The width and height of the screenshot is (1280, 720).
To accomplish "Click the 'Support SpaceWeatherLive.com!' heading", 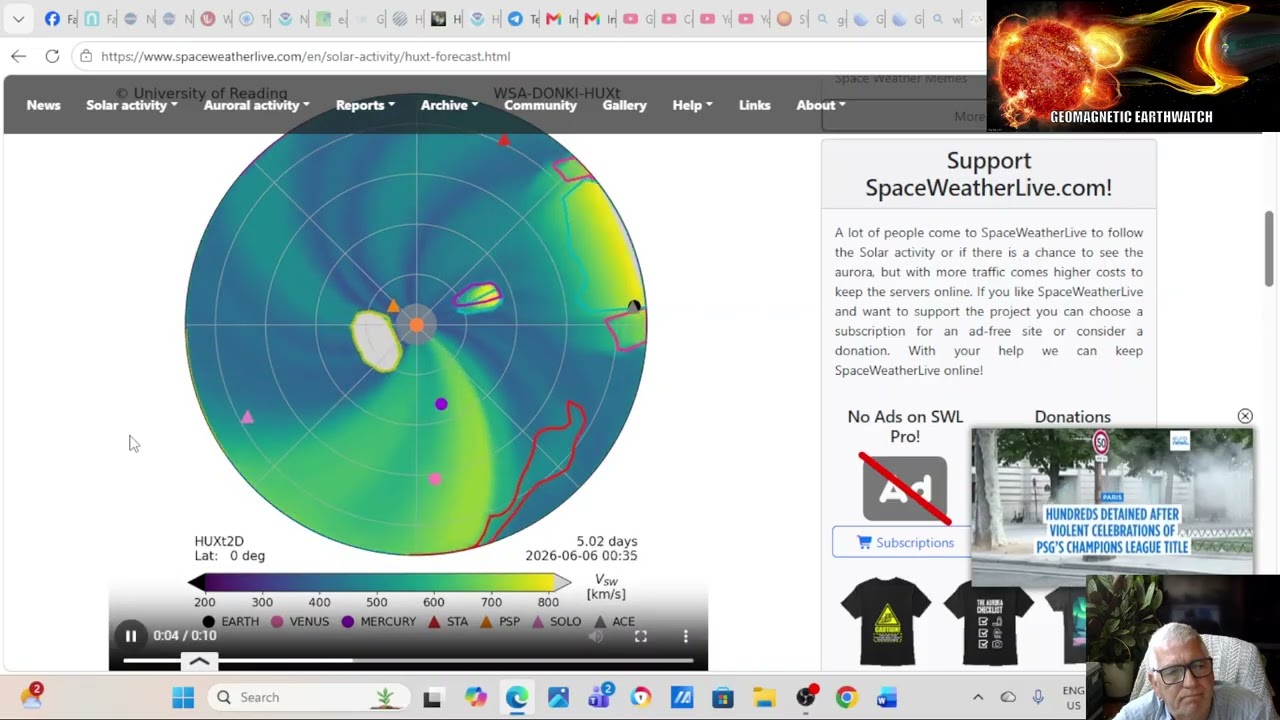I will click(988, 174).
